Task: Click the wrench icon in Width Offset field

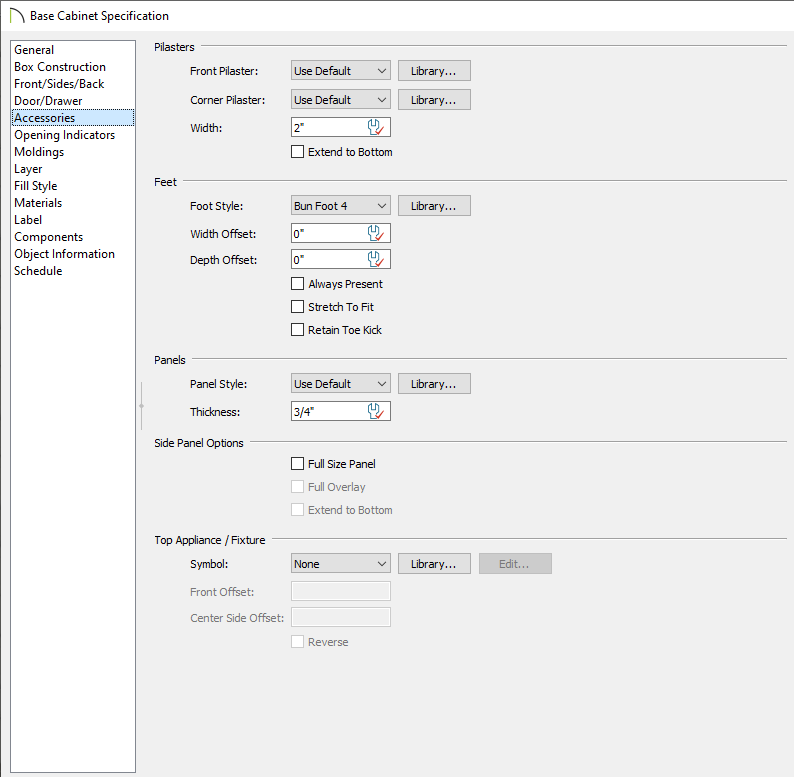Action: click(376, 233)
